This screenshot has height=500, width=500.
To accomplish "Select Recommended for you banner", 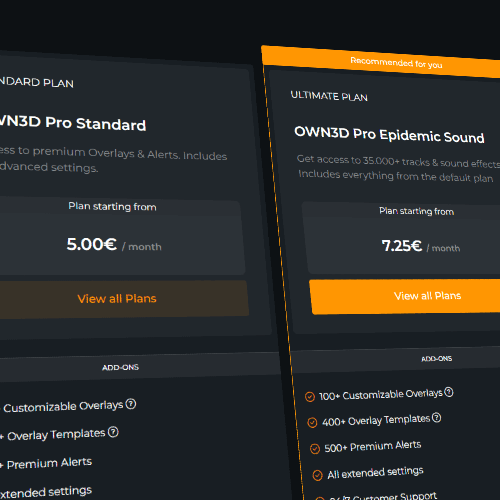I will [381, 62].
